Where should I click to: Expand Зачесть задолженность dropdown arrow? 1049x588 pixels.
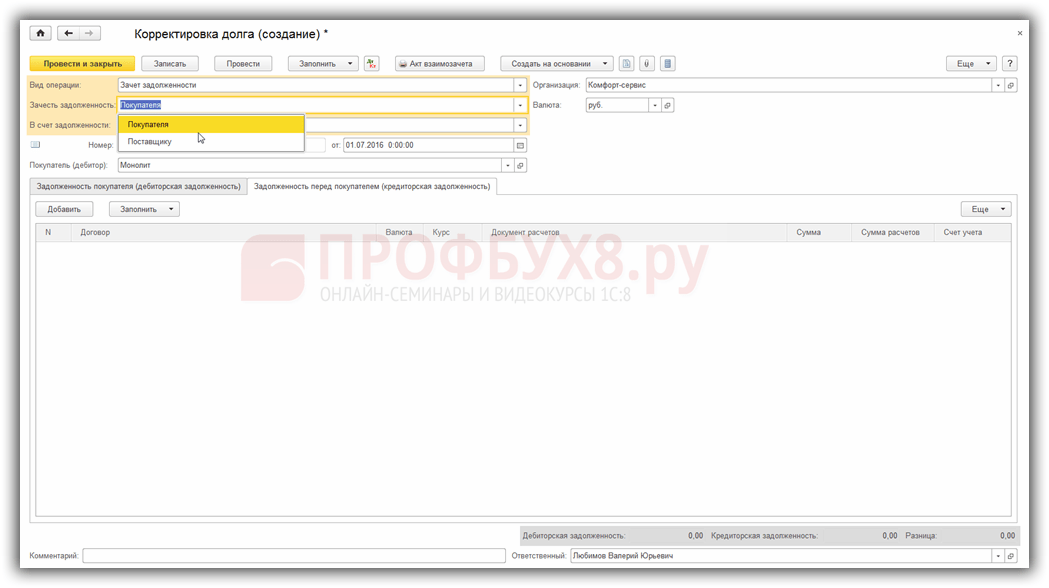(520, 106)
